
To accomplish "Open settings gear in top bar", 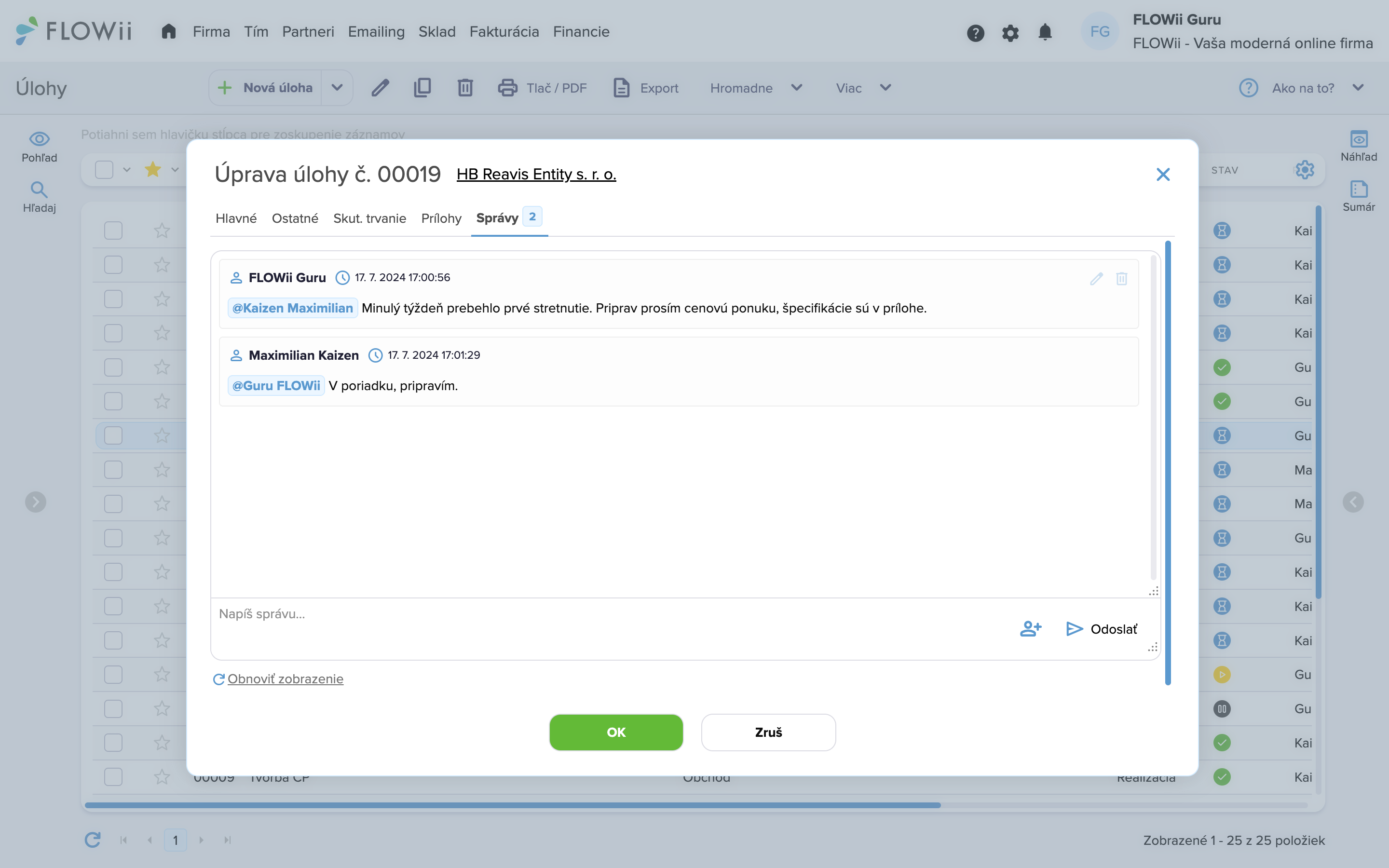I will coord(1010,33).
